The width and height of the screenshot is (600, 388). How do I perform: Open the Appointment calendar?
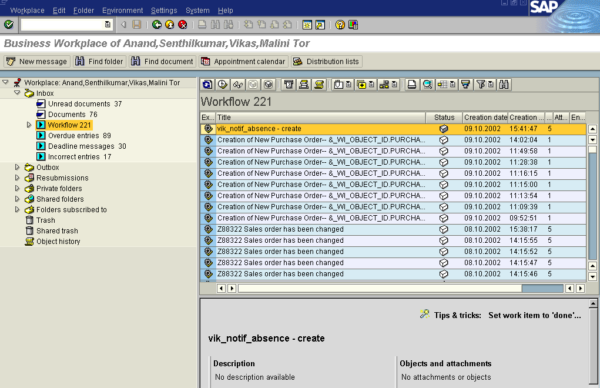[243, 62]
